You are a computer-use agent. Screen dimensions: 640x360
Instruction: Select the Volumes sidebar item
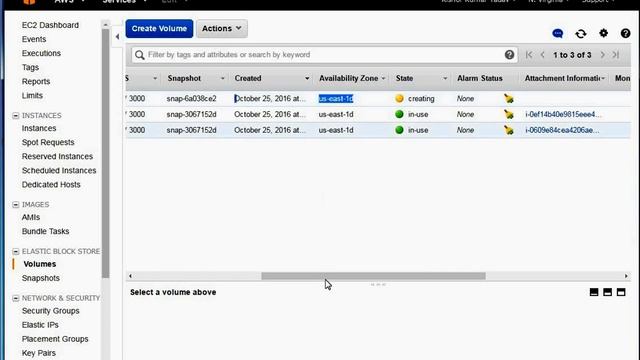[40, 264]
